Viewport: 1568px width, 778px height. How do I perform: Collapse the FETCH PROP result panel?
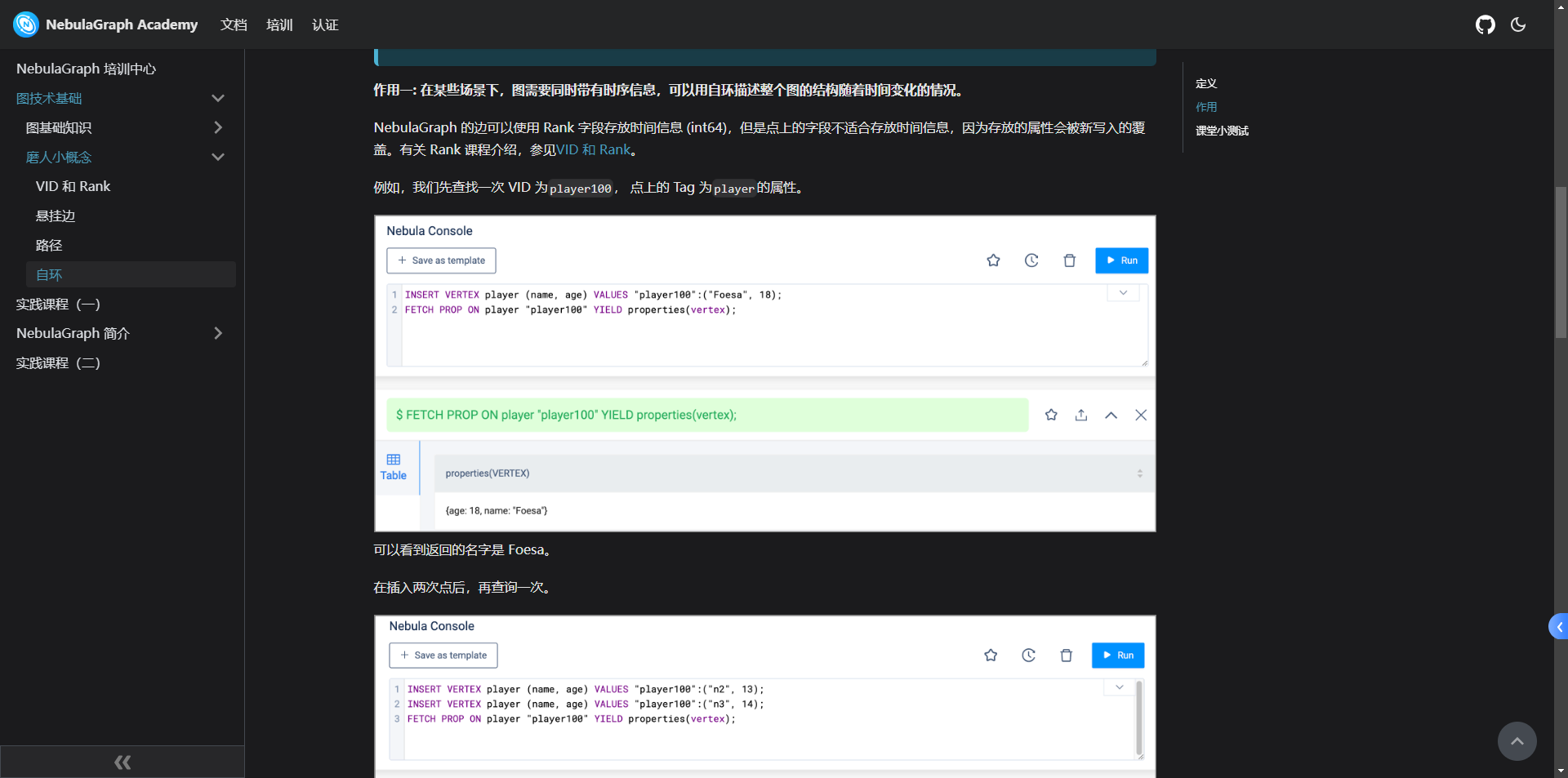[x=1111, y=415]
